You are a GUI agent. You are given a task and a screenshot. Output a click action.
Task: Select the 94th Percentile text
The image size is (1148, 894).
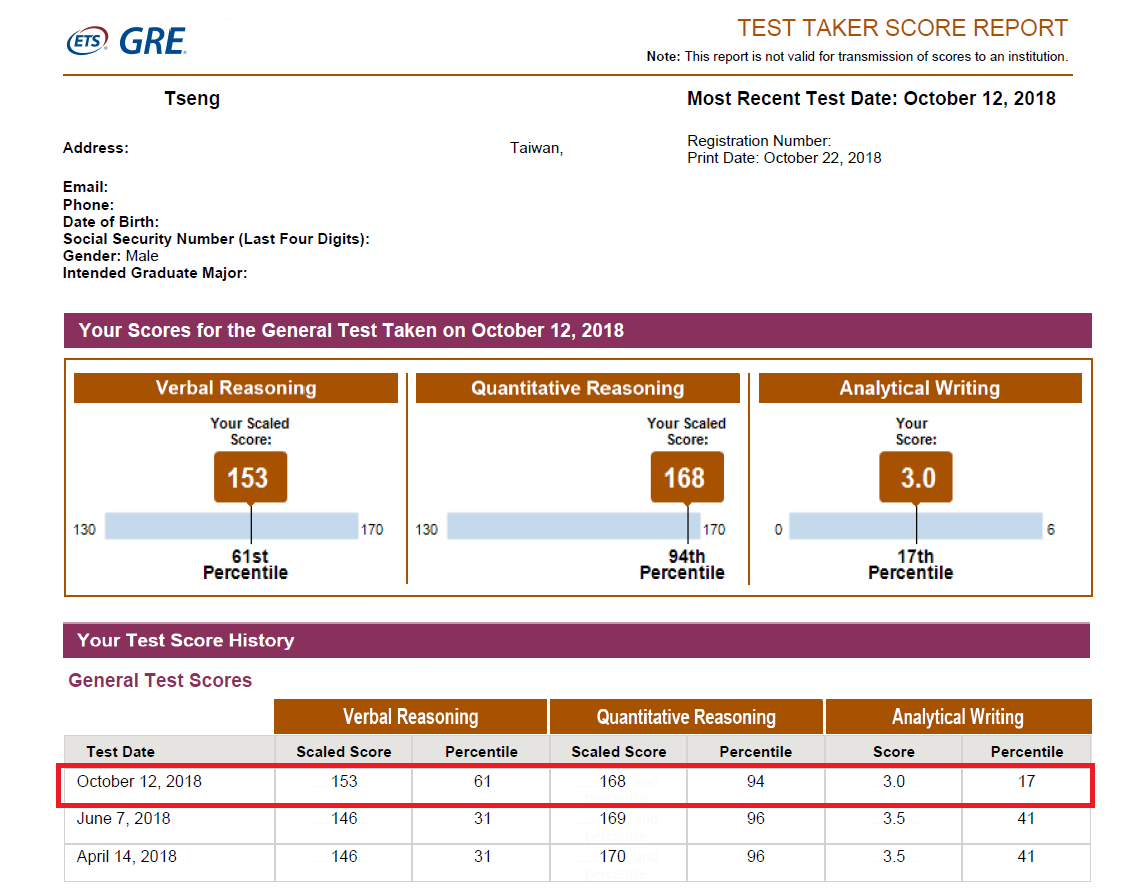682,565
